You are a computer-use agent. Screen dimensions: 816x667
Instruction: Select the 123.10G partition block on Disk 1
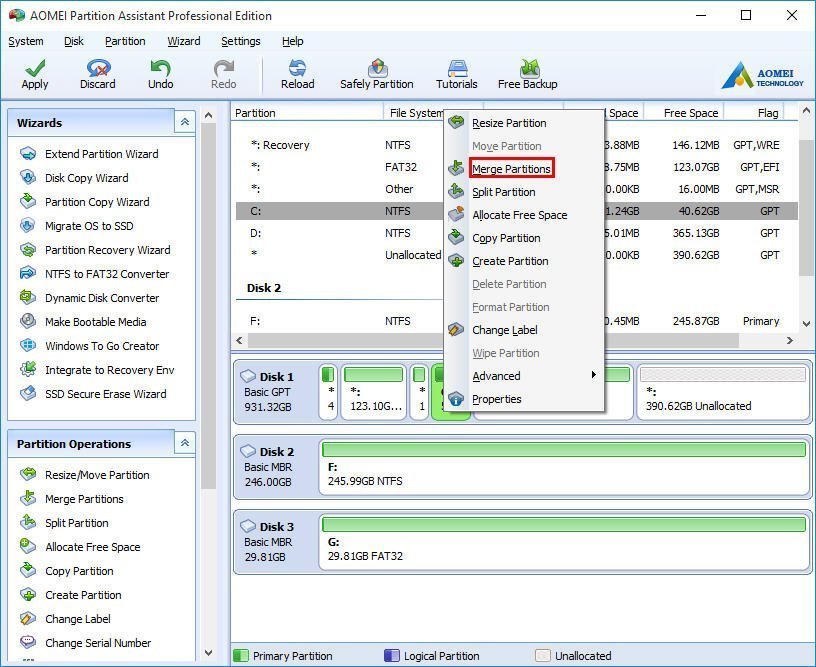[373, 391]
